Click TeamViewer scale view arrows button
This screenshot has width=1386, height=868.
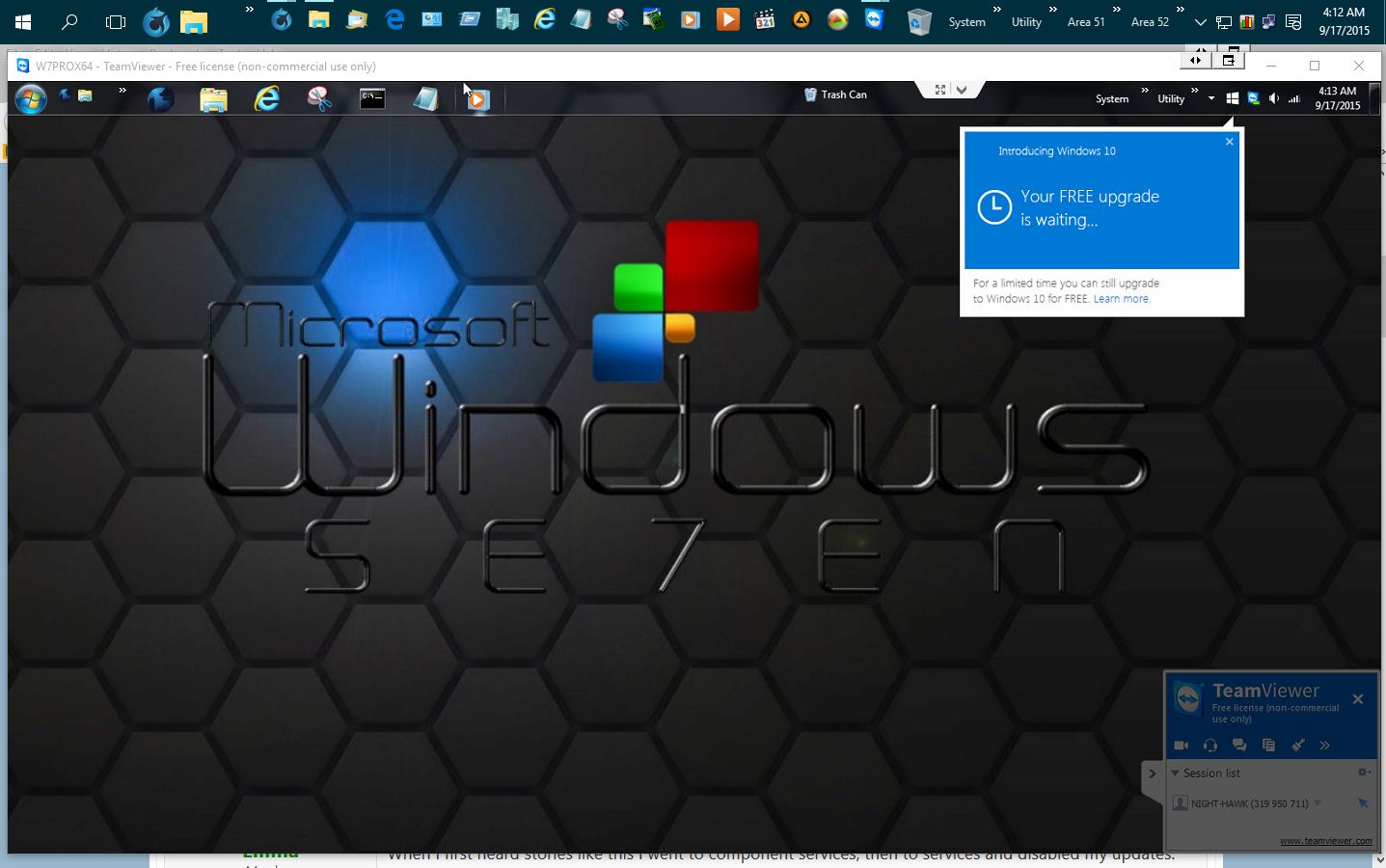click(1195, 60)
